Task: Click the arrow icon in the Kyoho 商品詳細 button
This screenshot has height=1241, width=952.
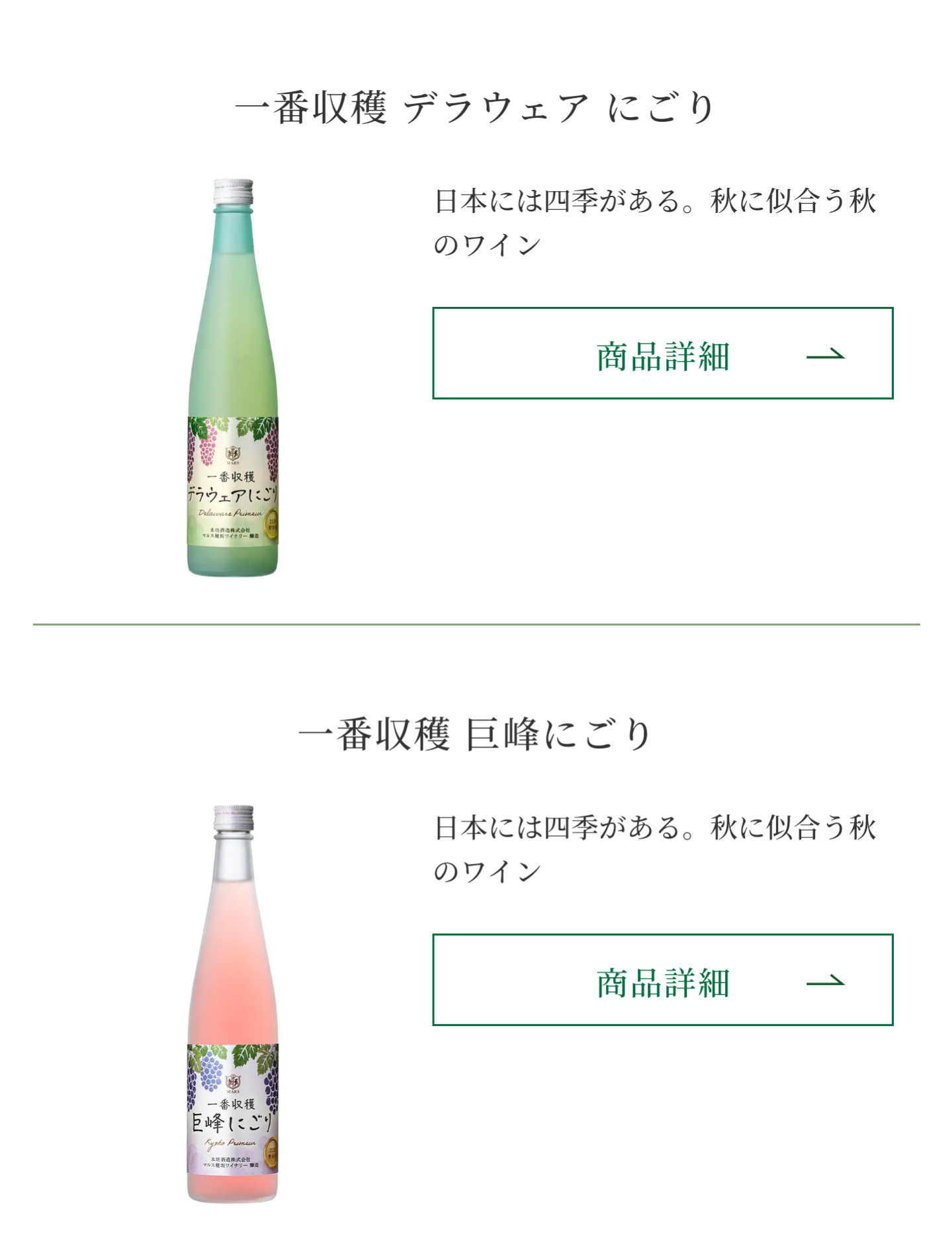Action: 825,981
